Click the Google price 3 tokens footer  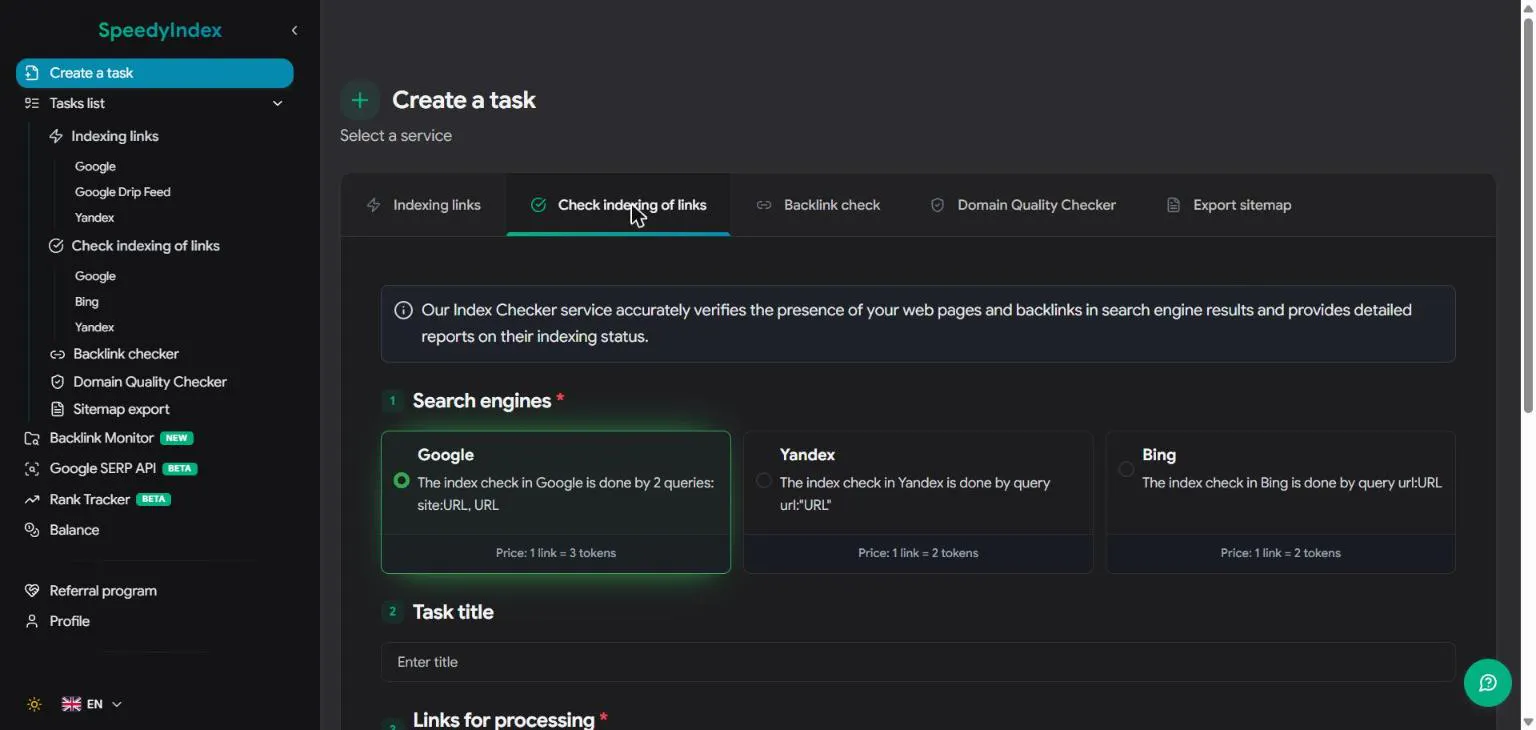coord(556,553)
